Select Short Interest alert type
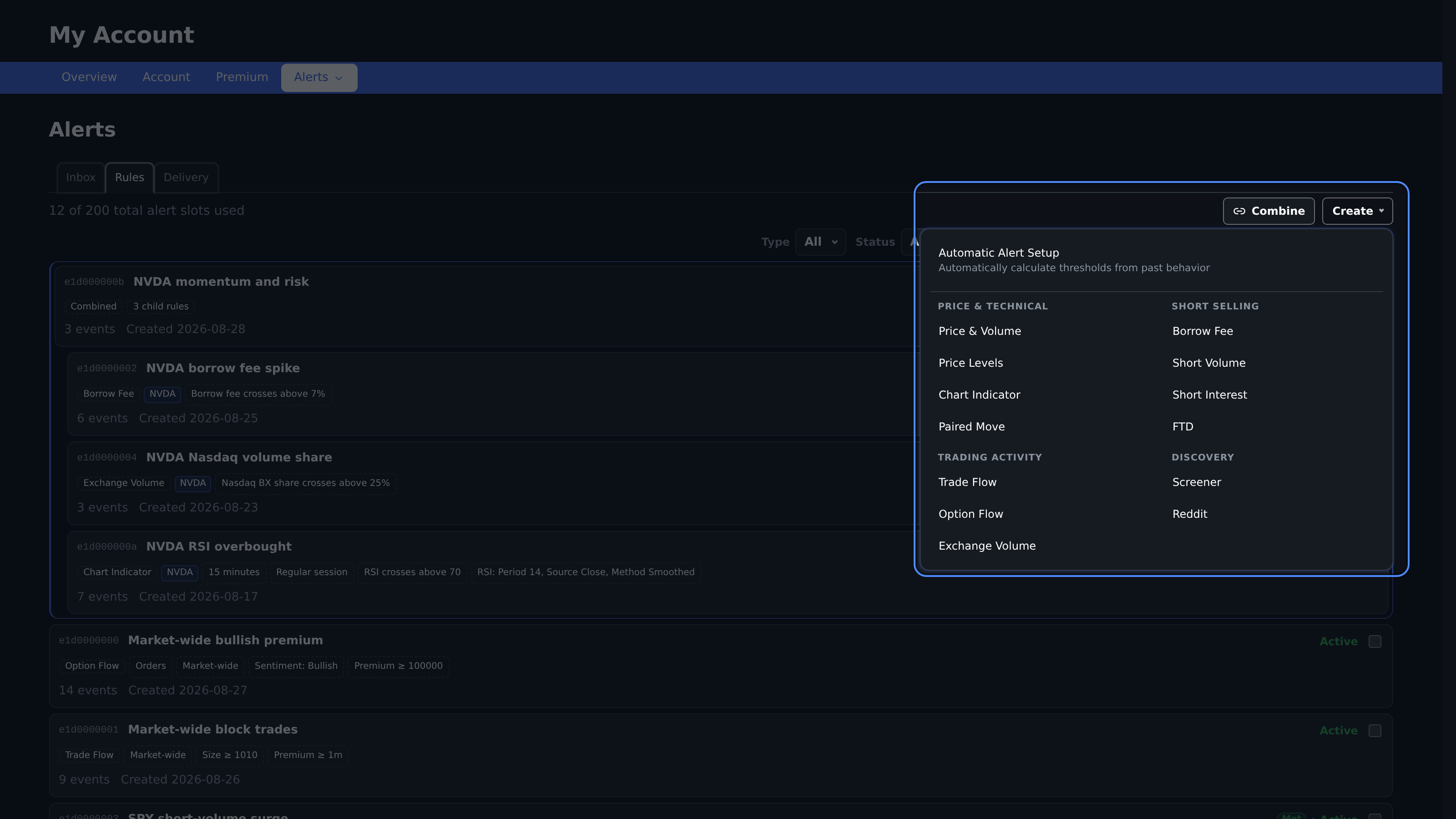 click(1209, 394)
